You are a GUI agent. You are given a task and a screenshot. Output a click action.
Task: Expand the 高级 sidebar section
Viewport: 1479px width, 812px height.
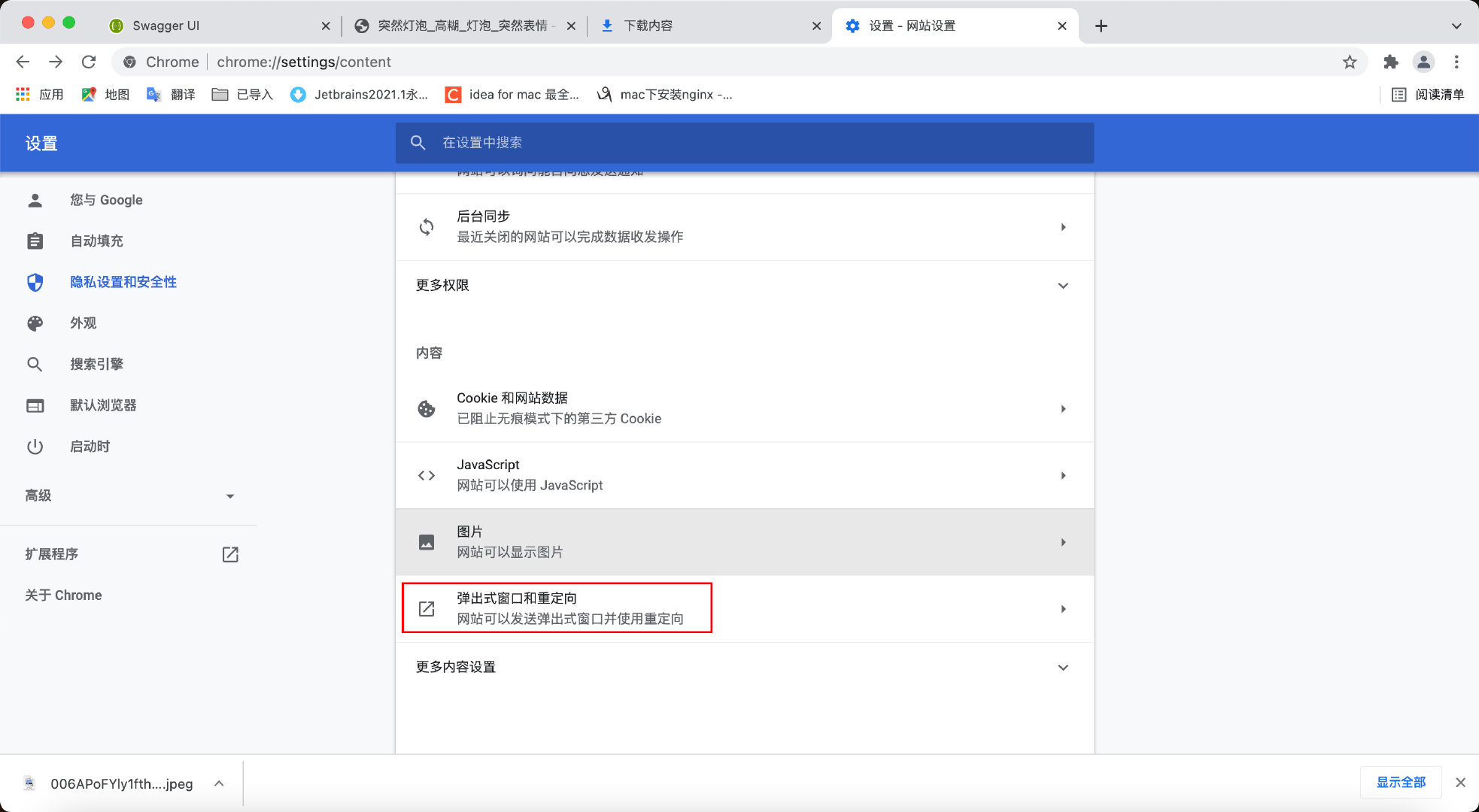(230, 496)
